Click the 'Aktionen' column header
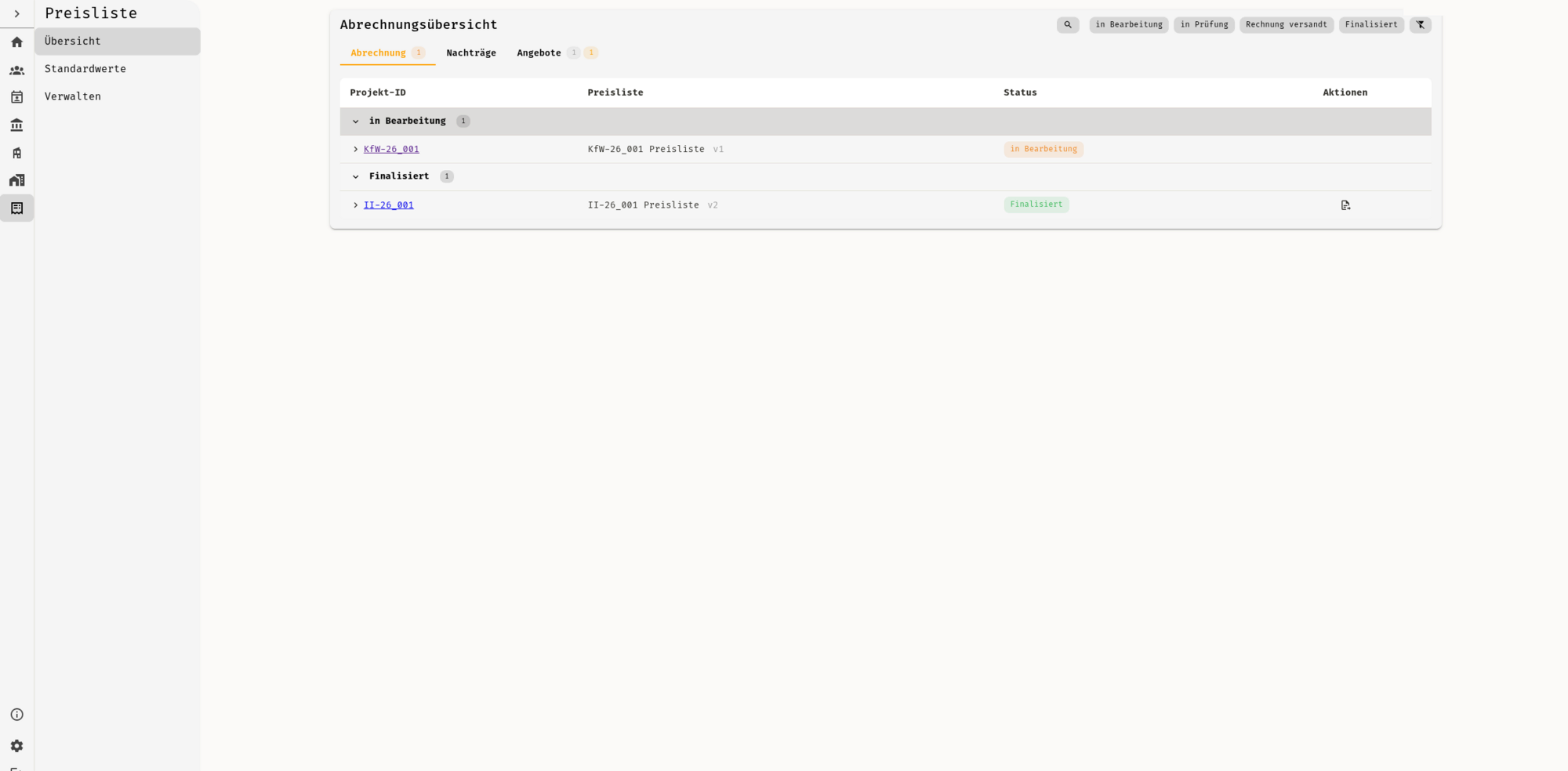The height and width of the screenshot is (771, 1568). [x=1345, y=92]
